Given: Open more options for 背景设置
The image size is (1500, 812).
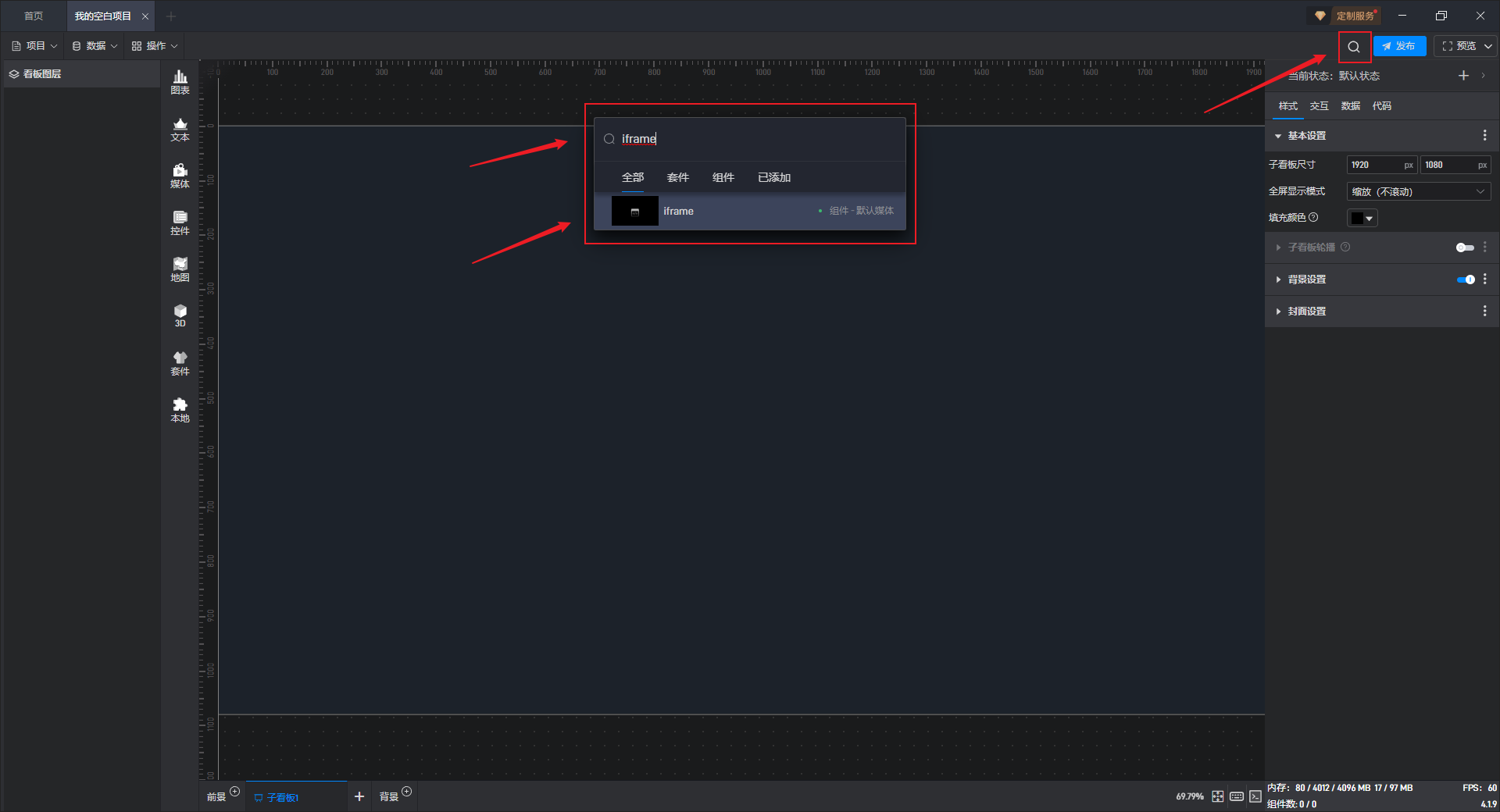Looking at the screenshot, I should tap(1485, 280).
